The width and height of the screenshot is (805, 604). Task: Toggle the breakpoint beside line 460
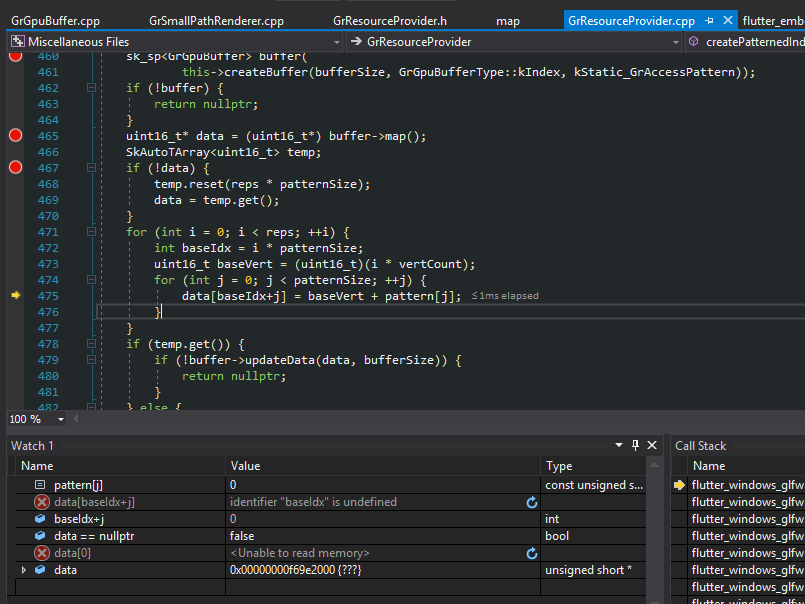tap(15, 56)
